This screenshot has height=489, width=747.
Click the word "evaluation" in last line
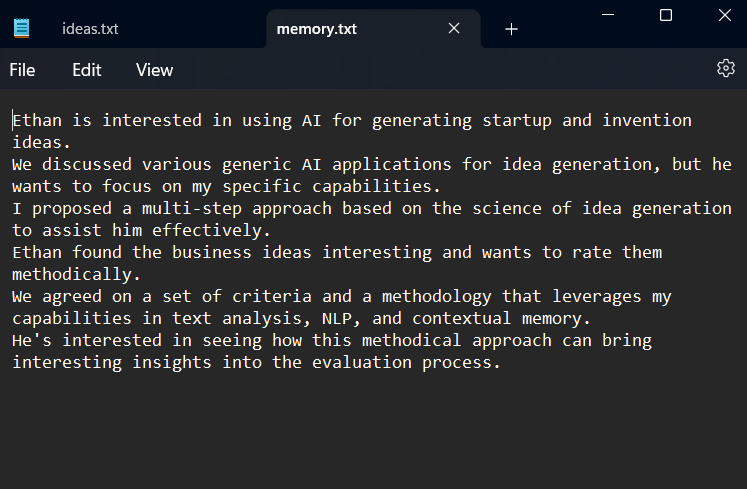click(x=362, y=363)
